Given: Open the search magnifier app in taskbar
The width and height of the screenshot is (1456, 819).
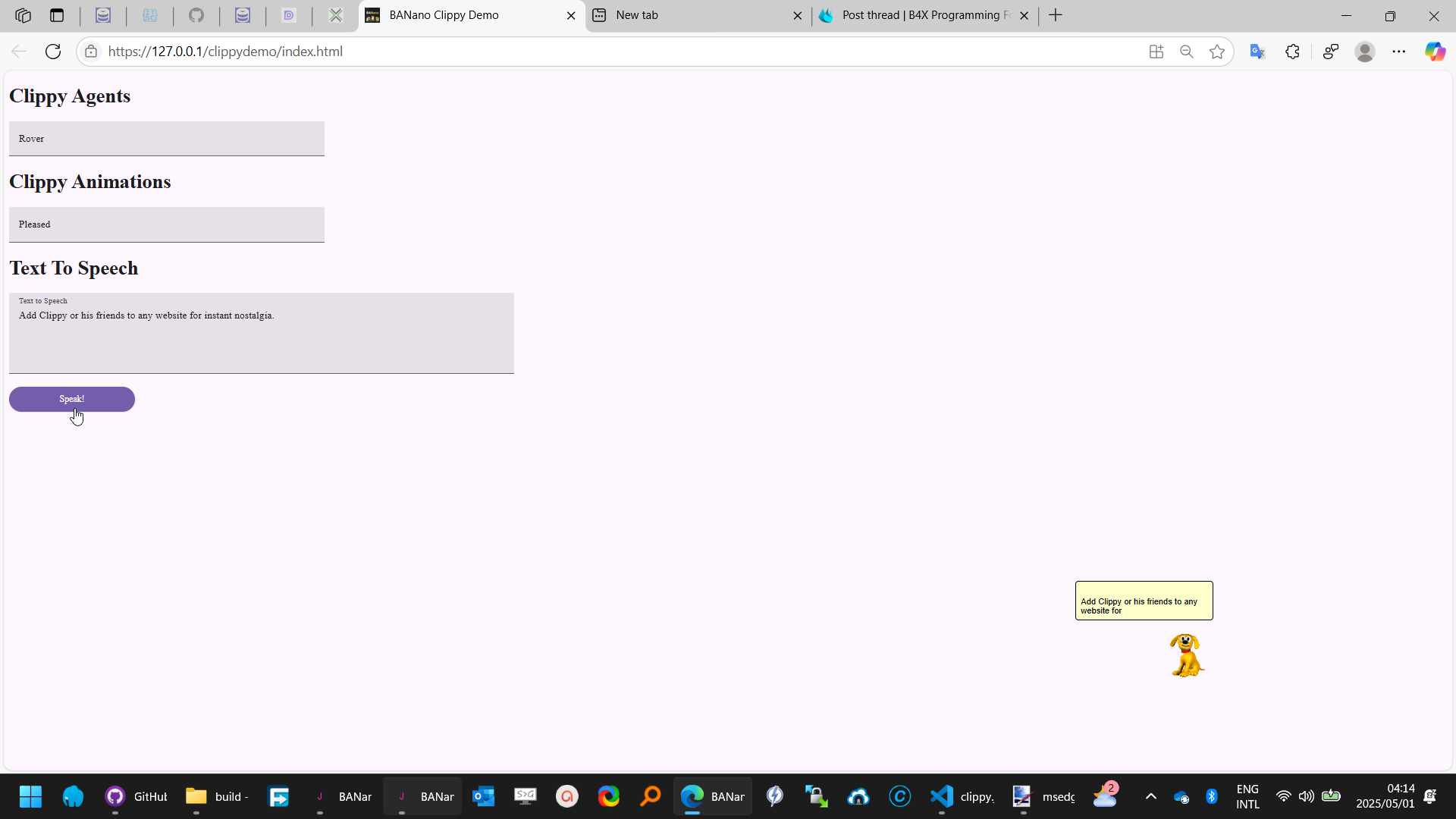Looking at the screenshot, I should click(651, 796).
